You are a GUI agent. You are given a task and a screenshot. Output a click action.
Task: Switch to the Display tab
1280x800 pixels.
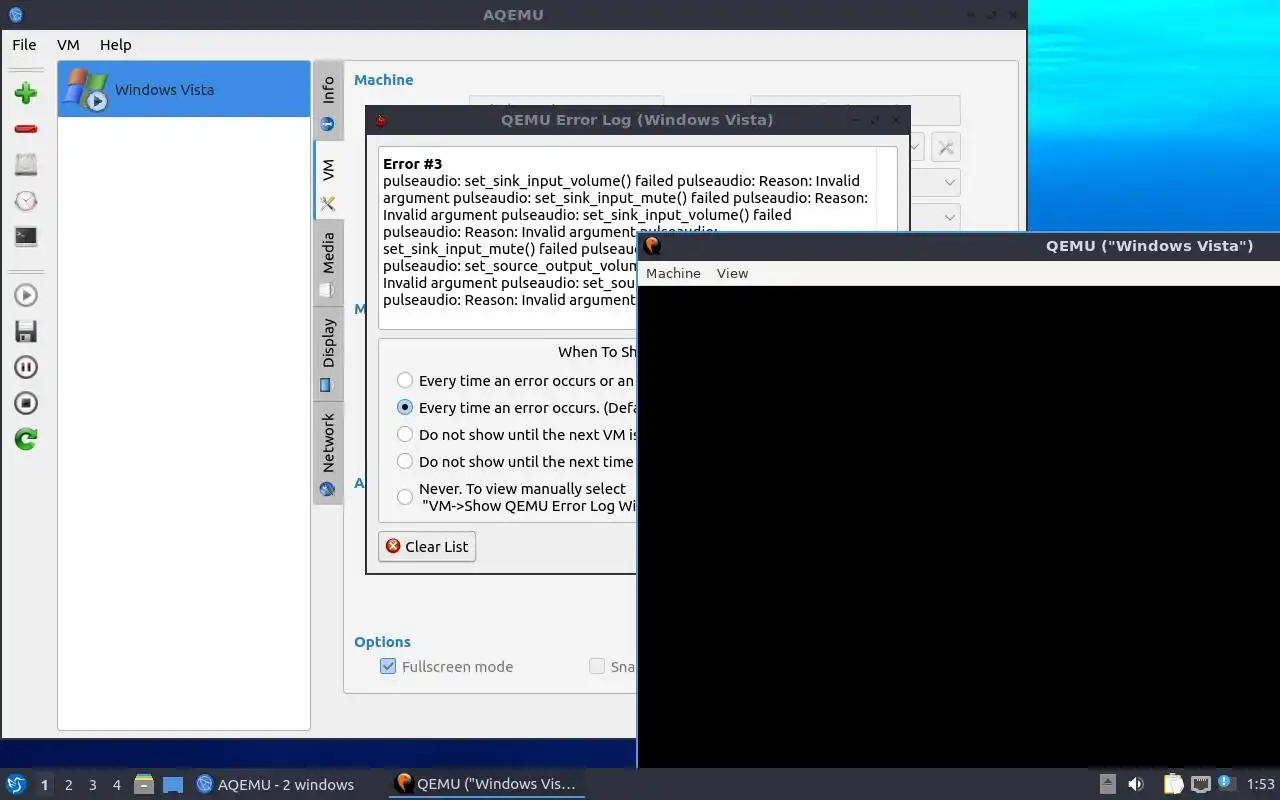tap(328, 353)
